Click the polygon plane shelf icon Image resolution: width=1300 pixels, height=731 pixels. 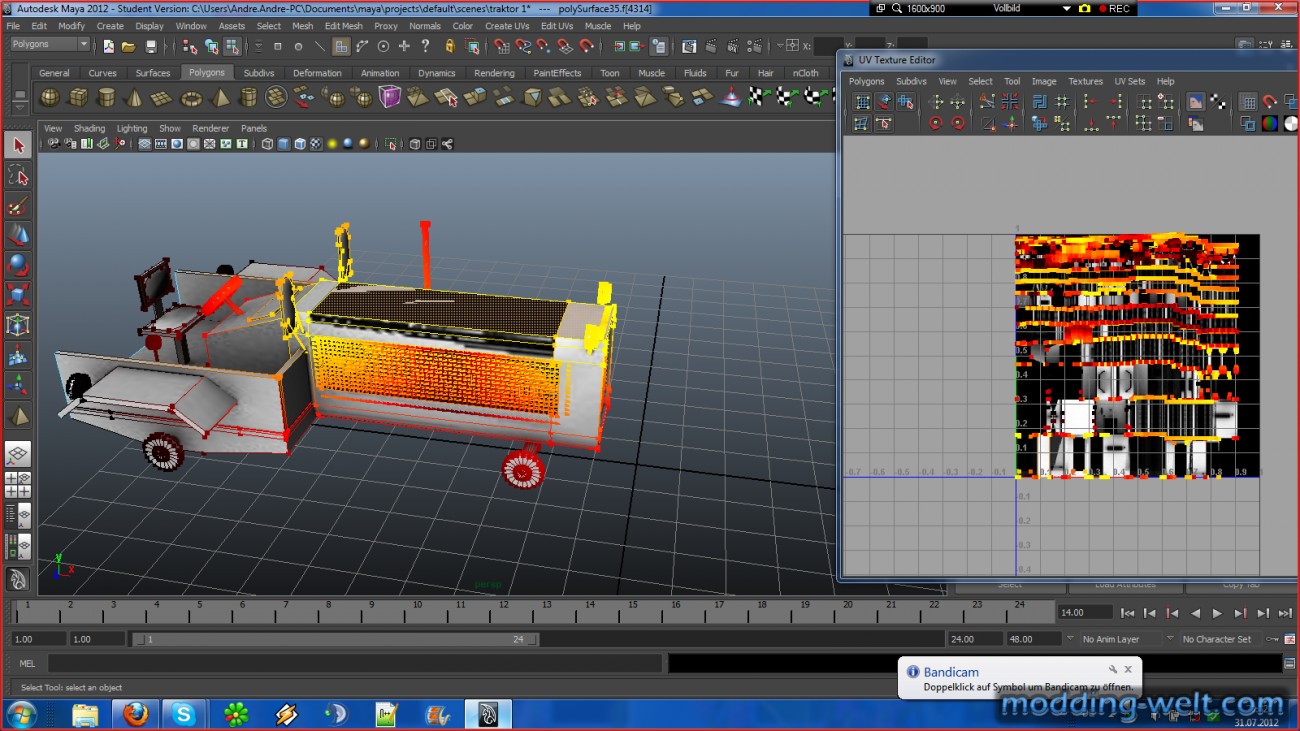tap(161, 97)
